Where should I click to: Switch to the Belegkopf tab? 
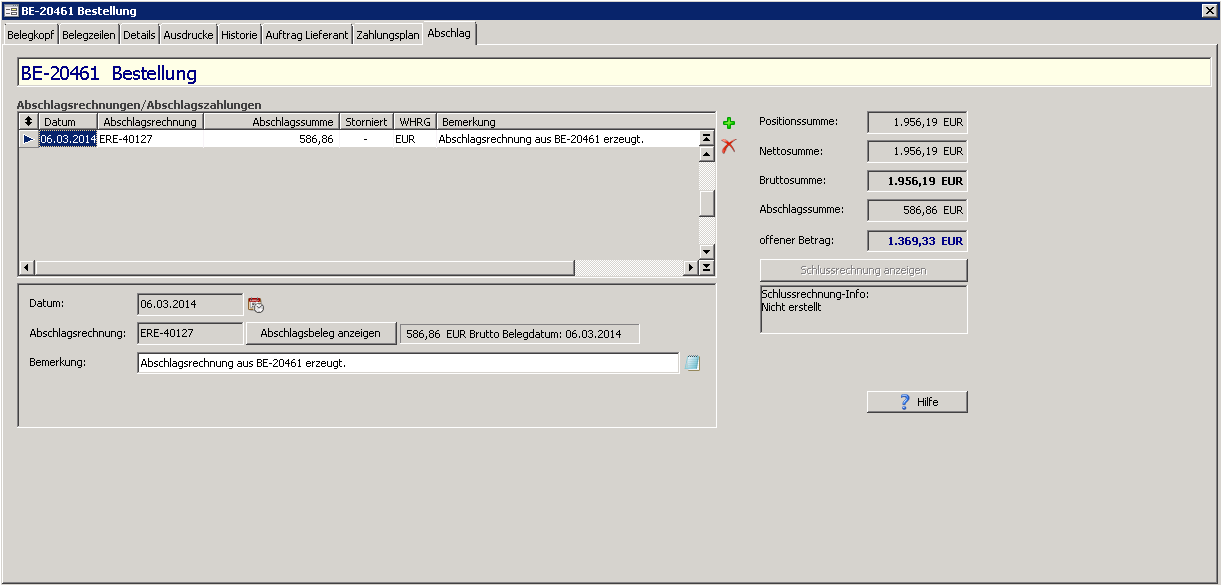coord(31,35)
